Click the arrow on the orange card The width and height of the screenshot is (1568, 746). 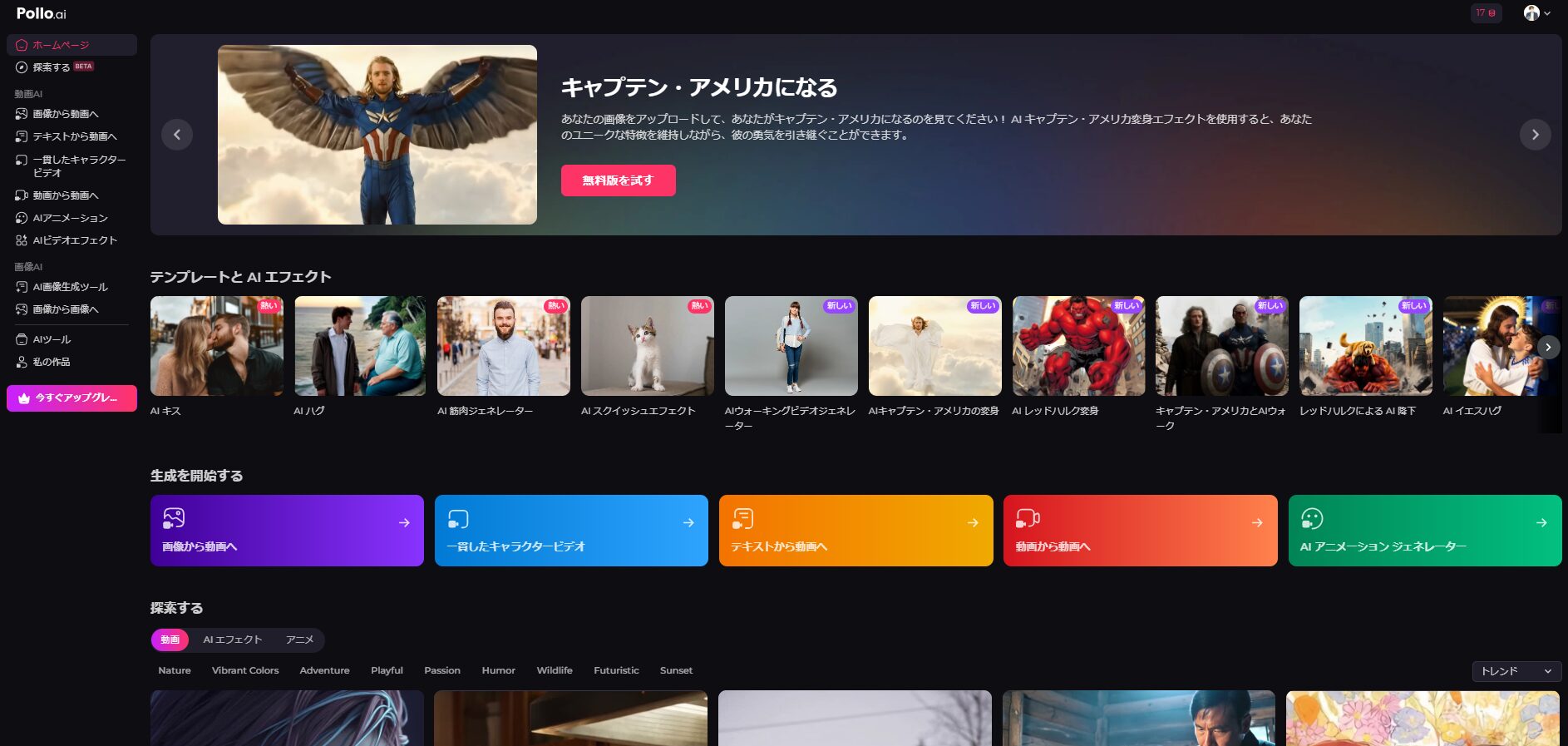pos(973,523)
